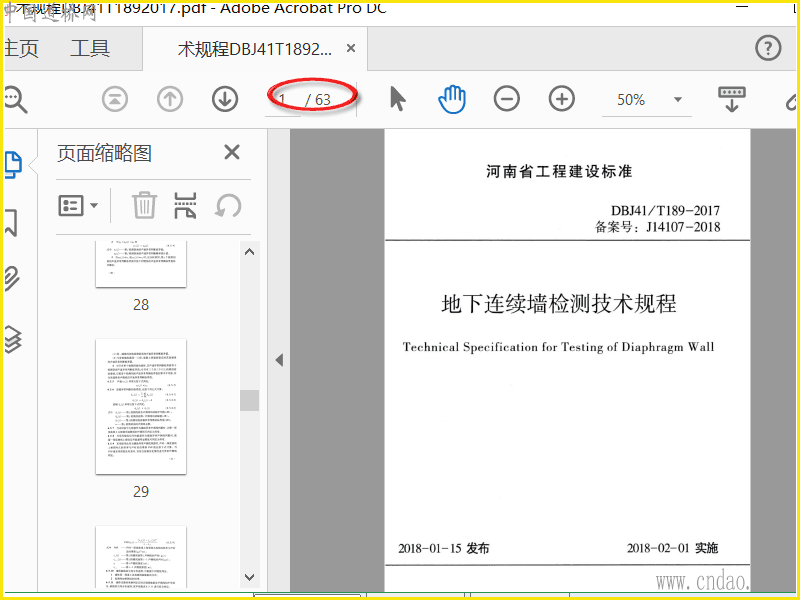
Task: Click the 页面缩略图 panel title
Action: click(104, 153)
